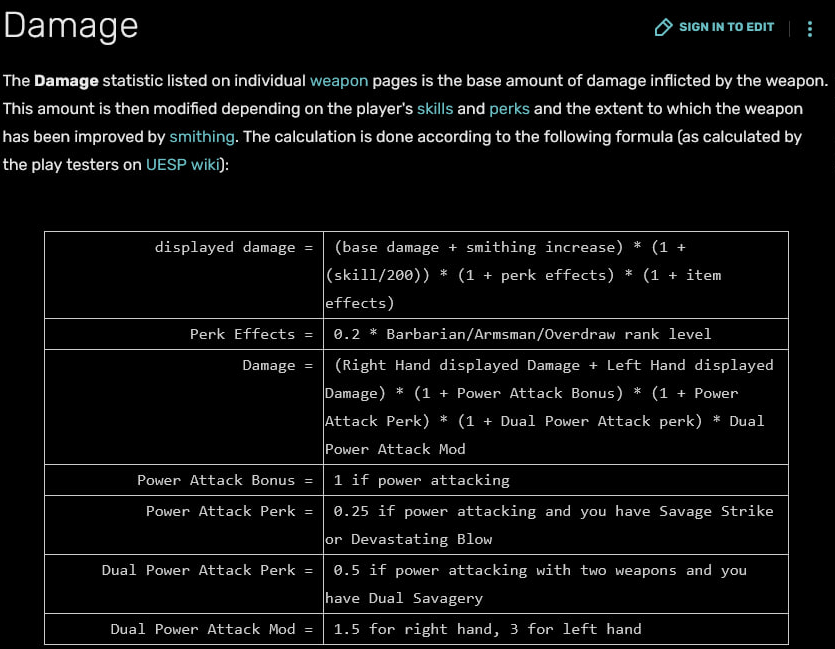
Task: Click the bold Damage word in paragraph
Action: point(66,81)
